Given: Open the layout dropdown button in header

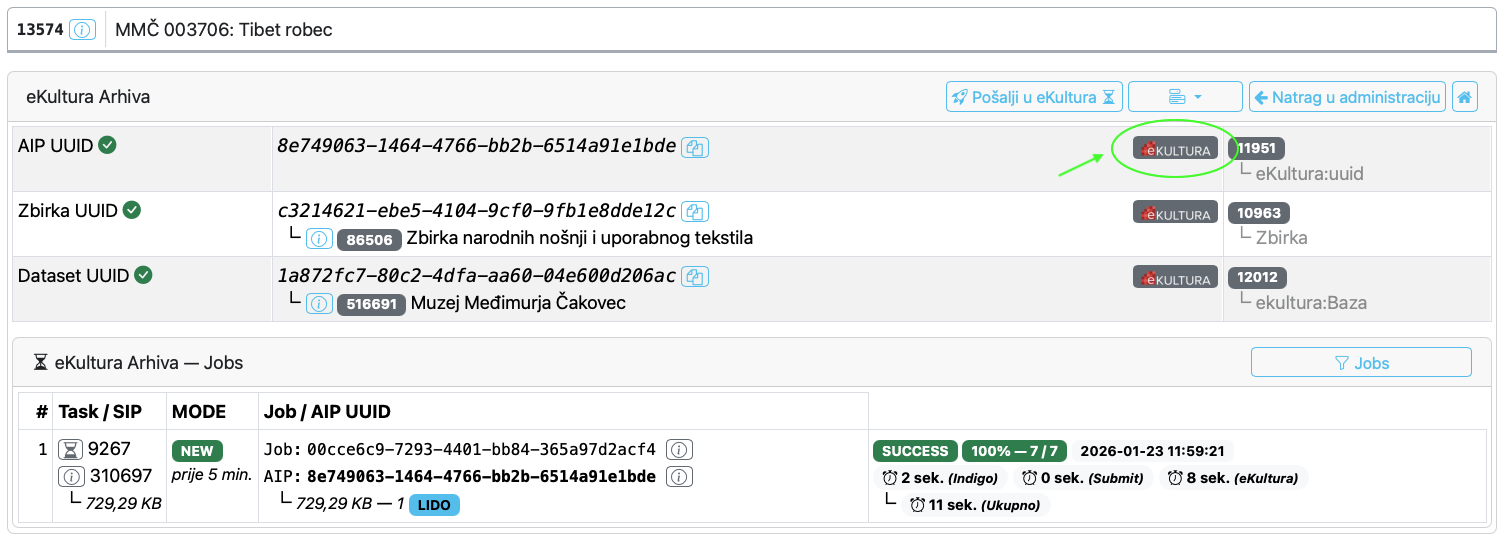Looking at the screenshot, I should [x=1185, y=97].
